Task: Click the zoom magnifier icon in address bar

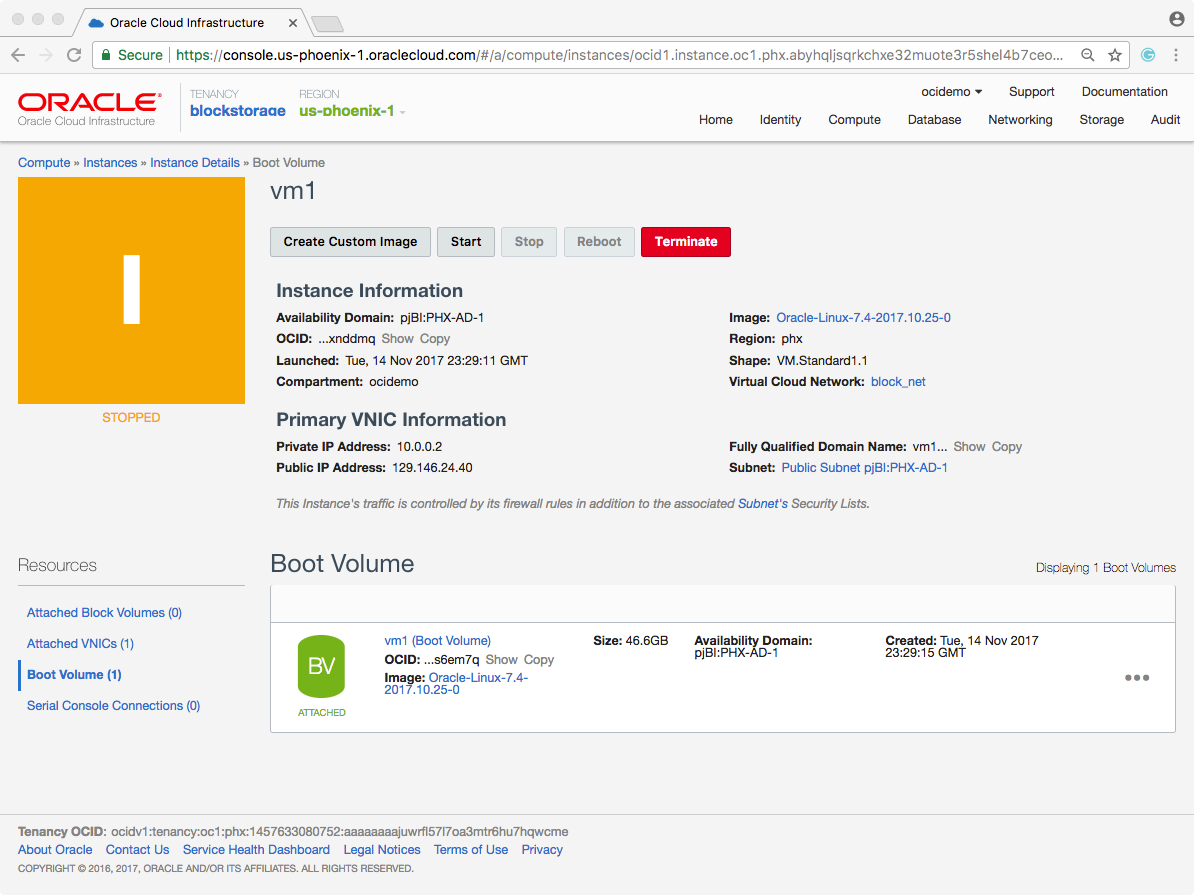Action: pyautogui.click(x=1088, y=55)
